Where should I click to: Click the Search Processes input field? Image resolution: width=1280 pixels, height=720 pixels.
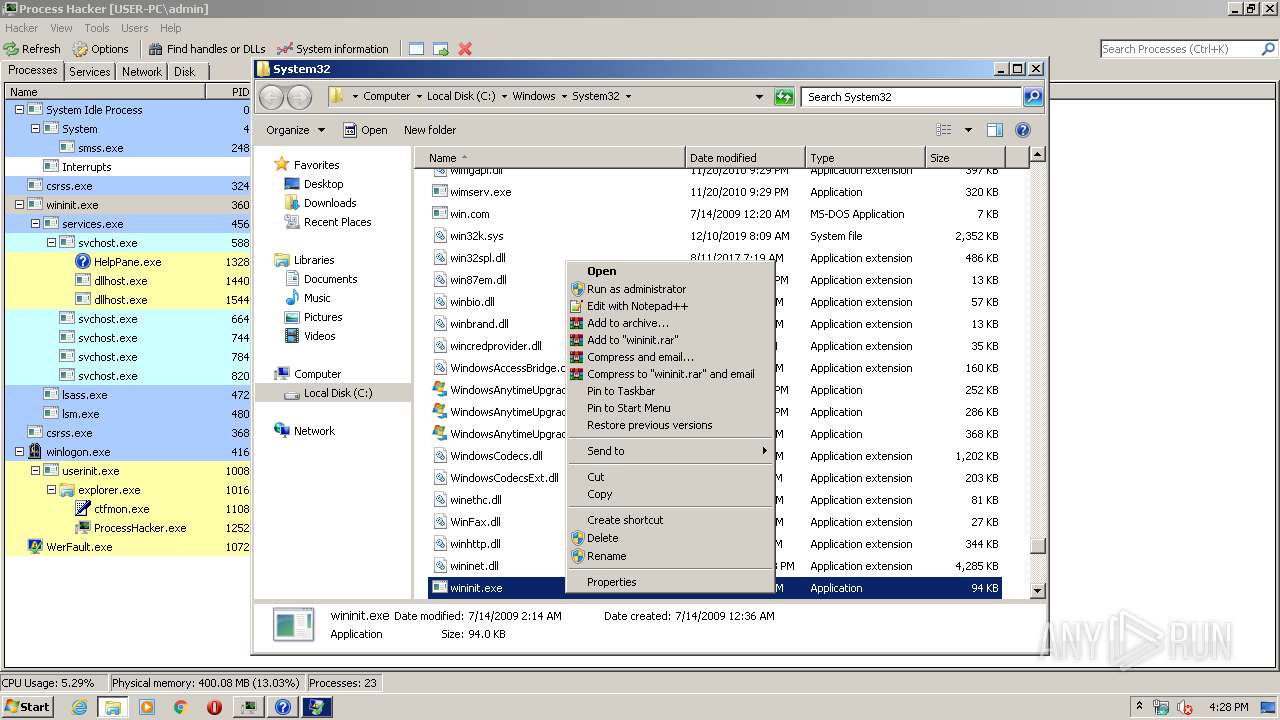pyautogui.click(x=1179, y=49)
